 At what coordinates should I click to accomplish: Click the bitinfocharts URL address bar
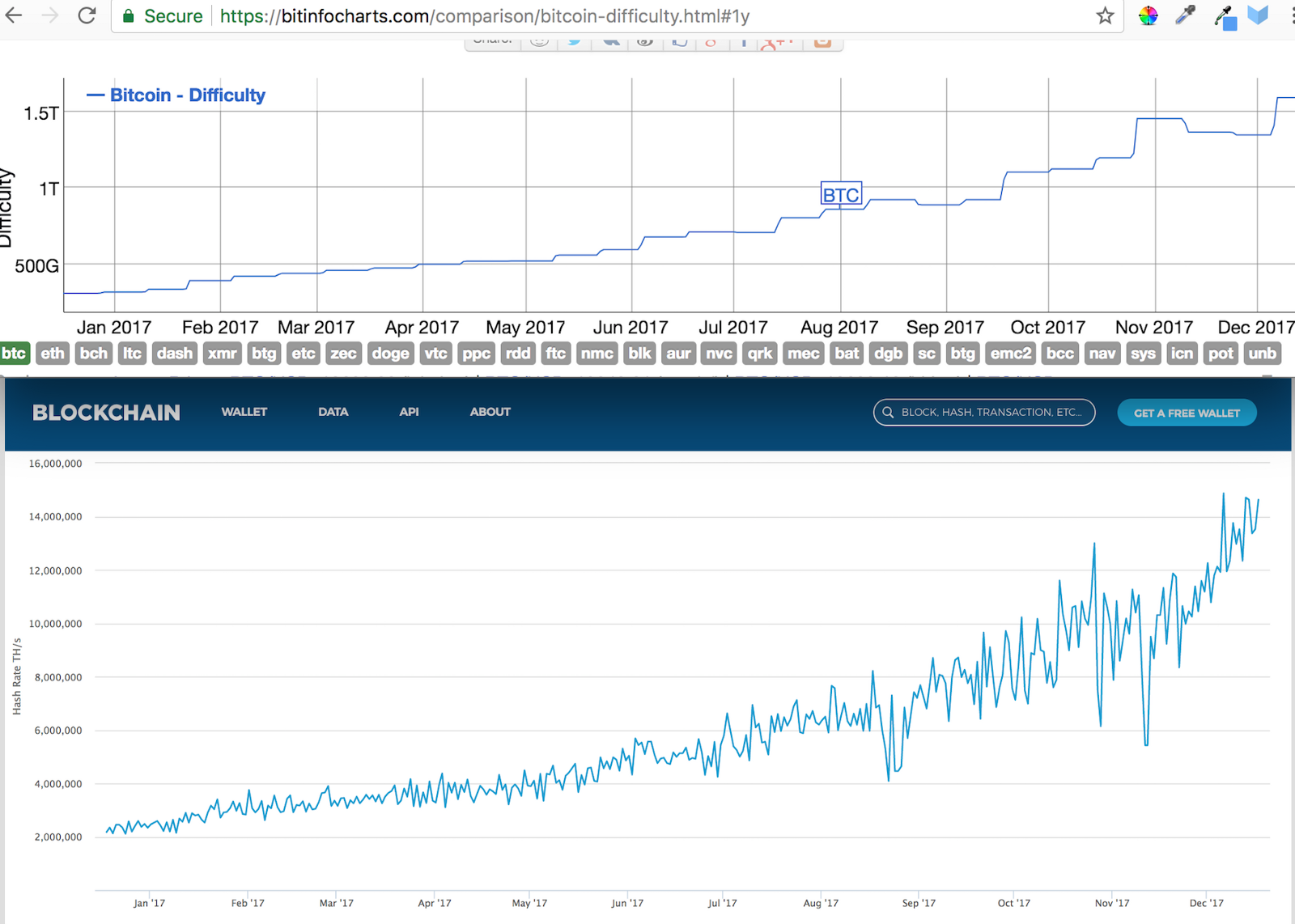pyautogui.click(x=567, y=16)
